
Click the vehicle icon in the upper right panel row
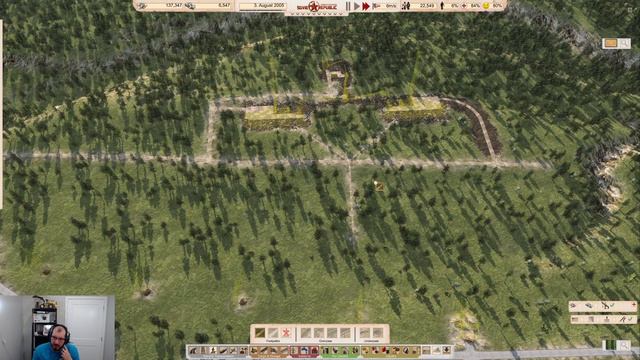click(x=589, y=305)
